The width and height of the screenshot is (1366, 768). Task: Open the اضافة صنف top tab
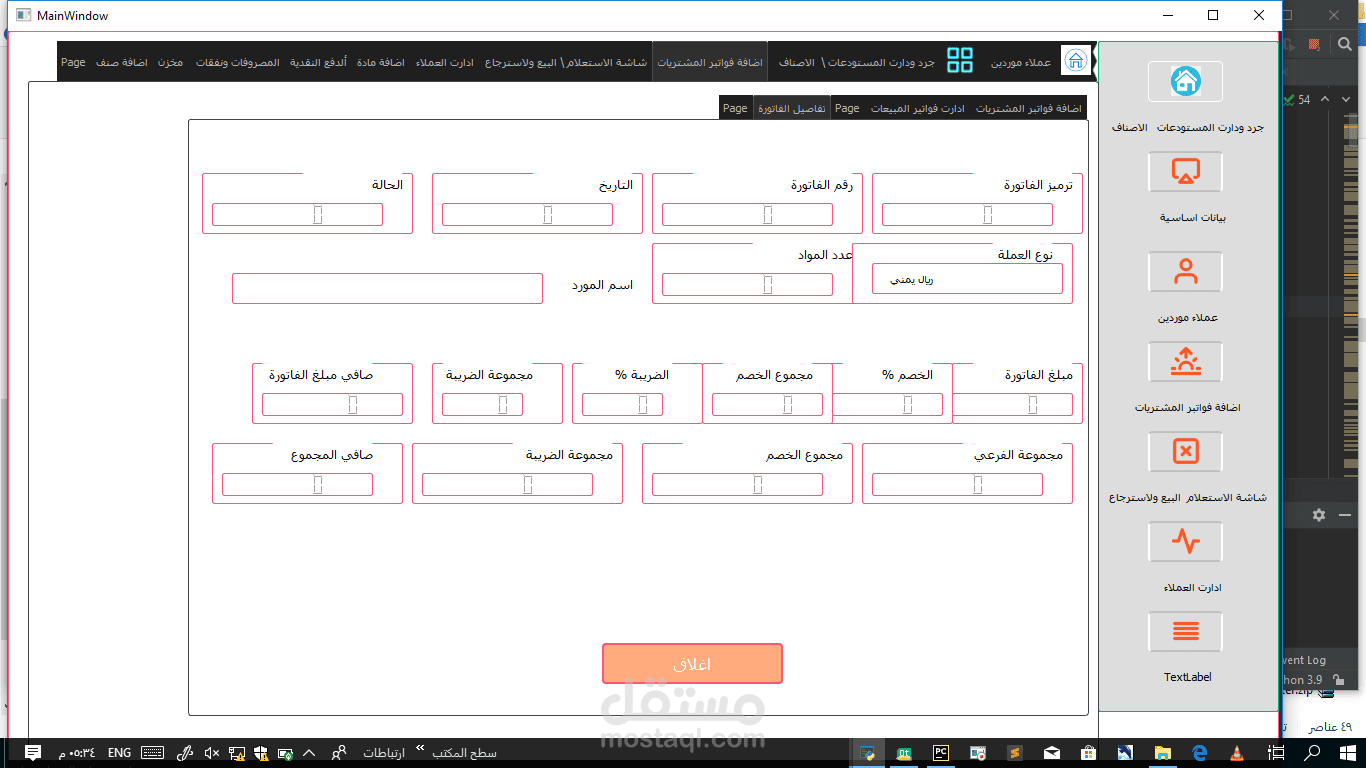pos(122,62)
